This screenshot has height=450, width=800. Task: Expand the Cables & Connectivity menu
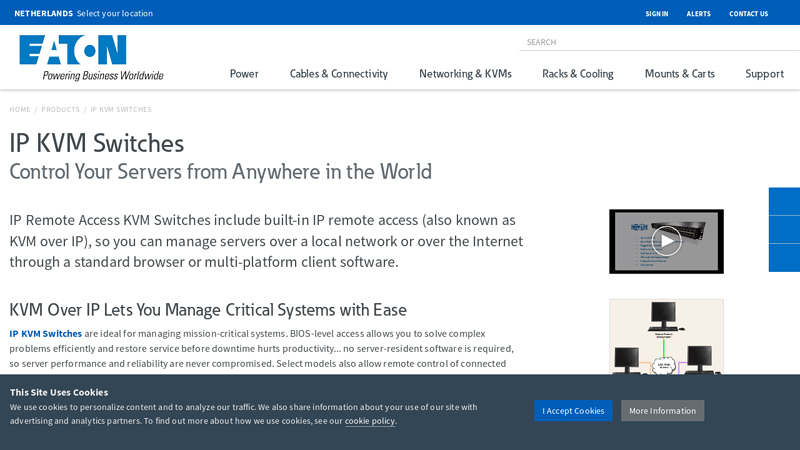tap(338, 74)
